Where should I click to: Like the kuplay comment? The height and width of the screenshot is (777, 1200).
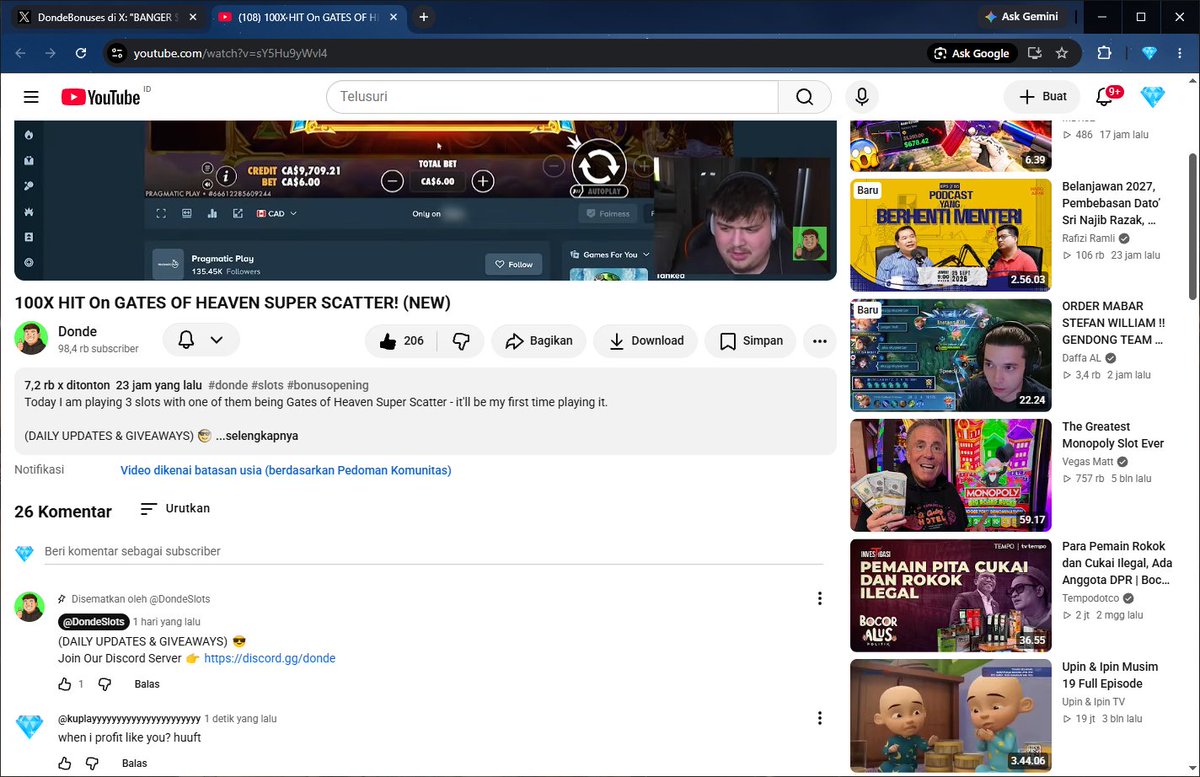coord(65,763)
